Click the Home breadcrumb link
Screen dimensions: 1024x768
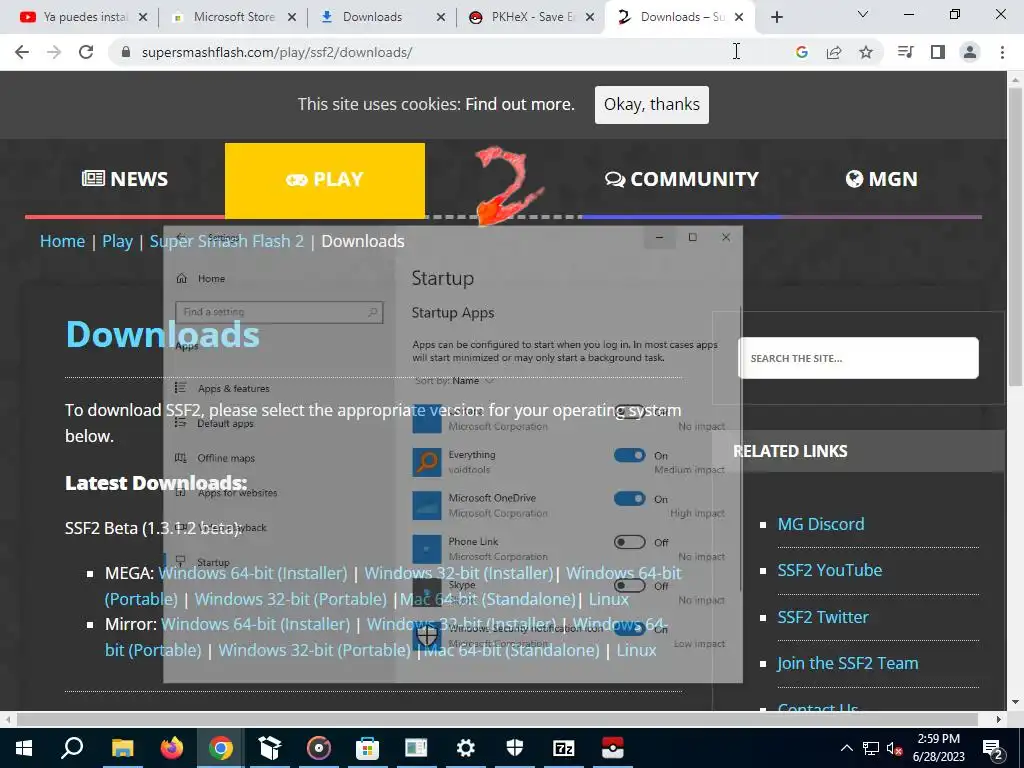tap(62, 241)
